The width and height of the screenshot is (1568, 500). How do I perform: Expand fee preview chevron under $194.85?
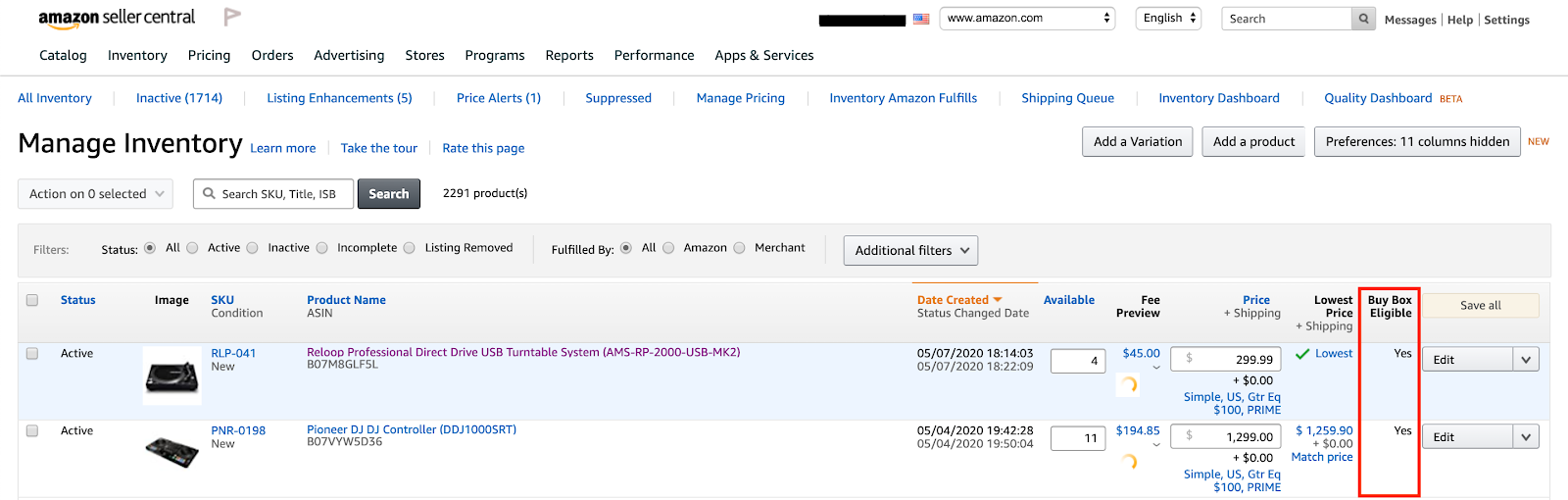pyautogui.click(x=1156, y=445)
